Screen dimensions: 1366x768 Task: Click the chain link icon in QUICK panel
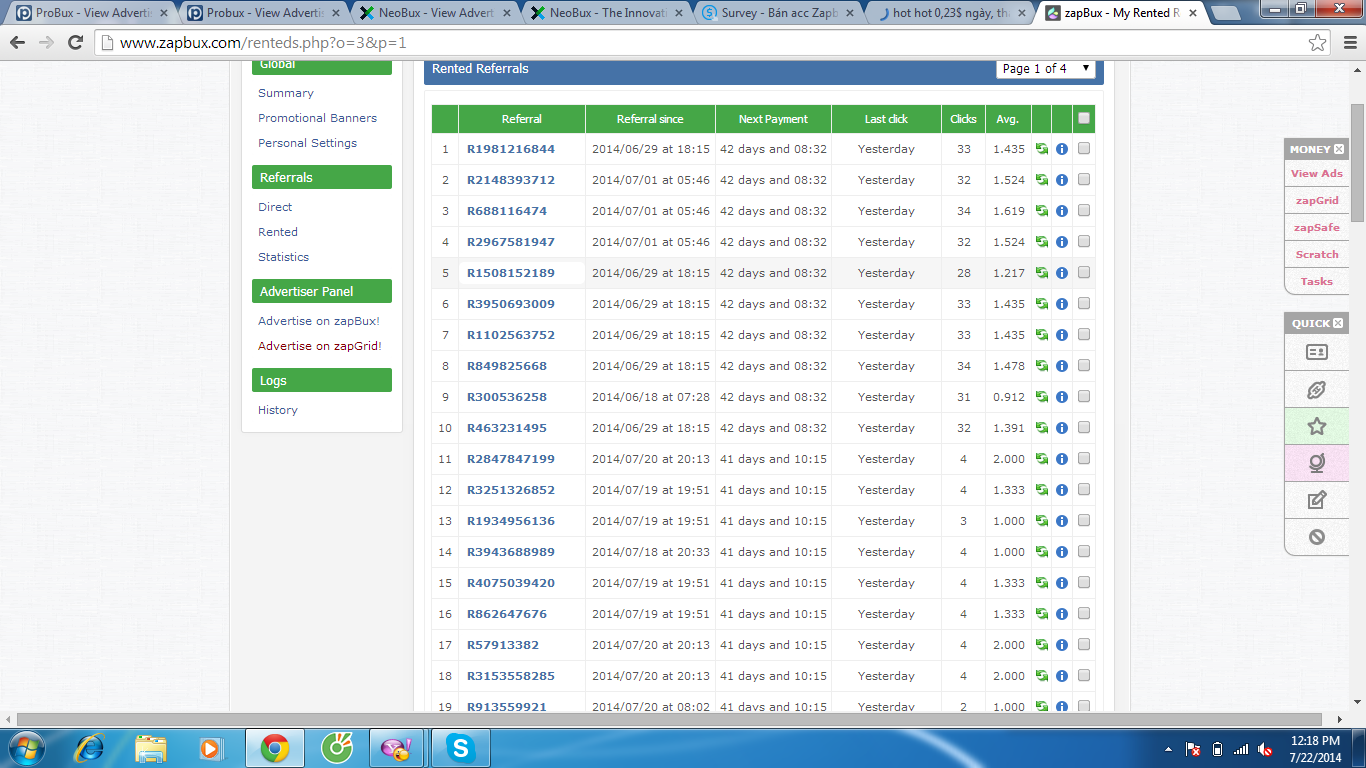1317,390
